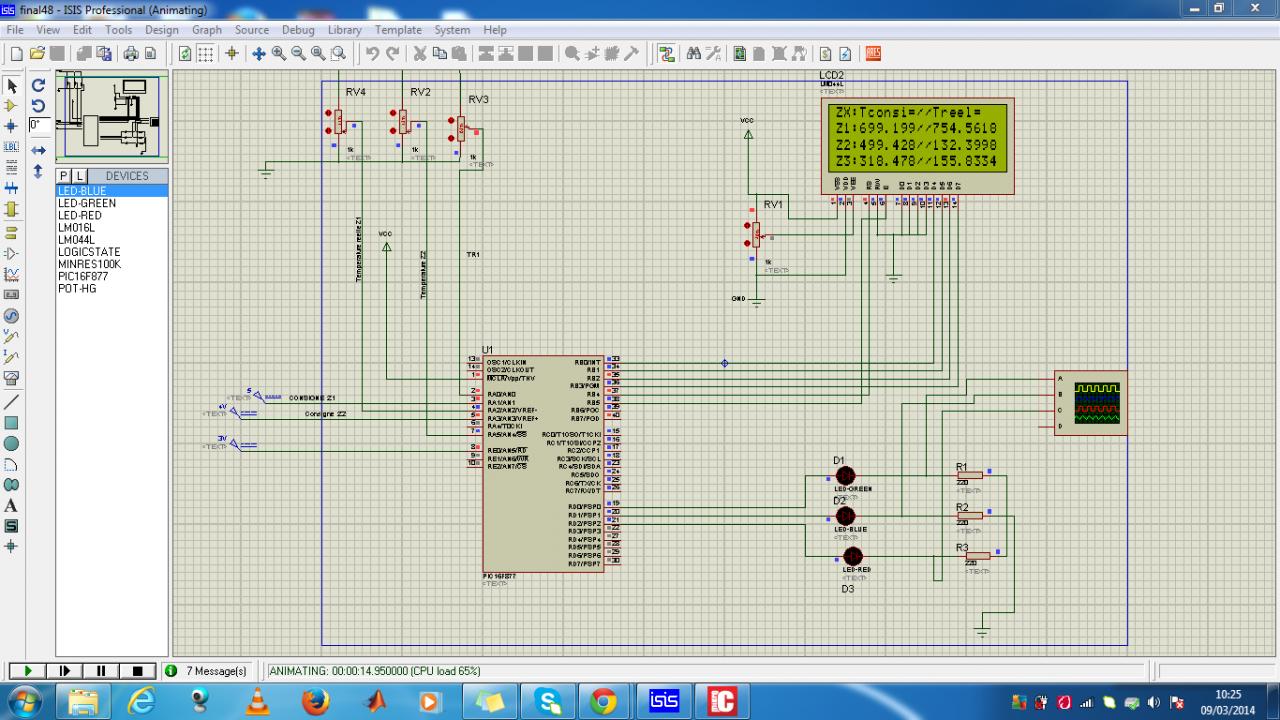Select the 2D graphics line tool

12,401
